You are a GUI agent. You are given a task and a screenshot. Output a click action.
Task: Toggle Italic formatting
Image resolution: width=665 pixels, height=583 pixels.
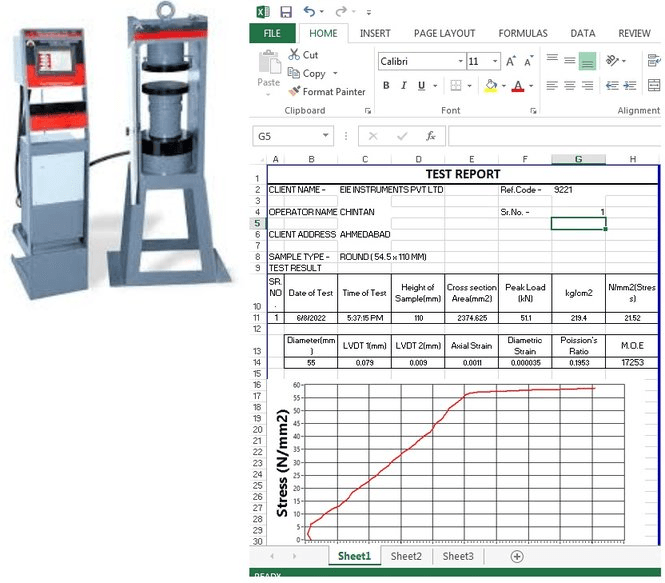pyautogui.click(x=404, y=86)
